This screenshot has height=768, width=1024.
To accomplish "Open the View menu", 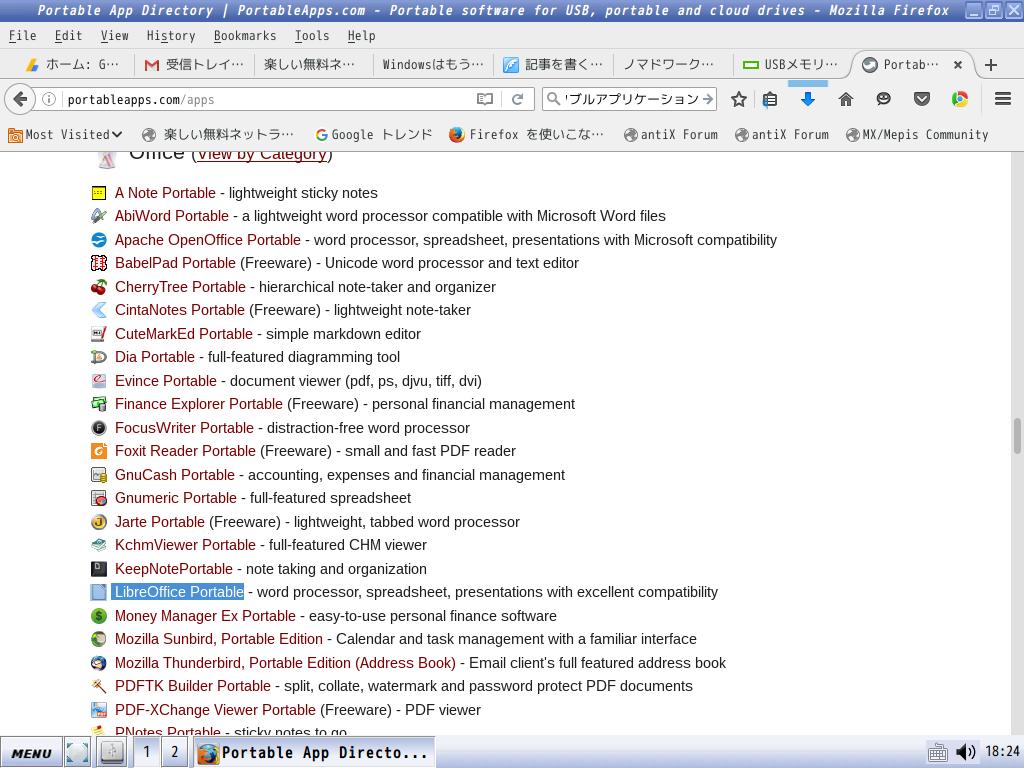I will point(114,36).
